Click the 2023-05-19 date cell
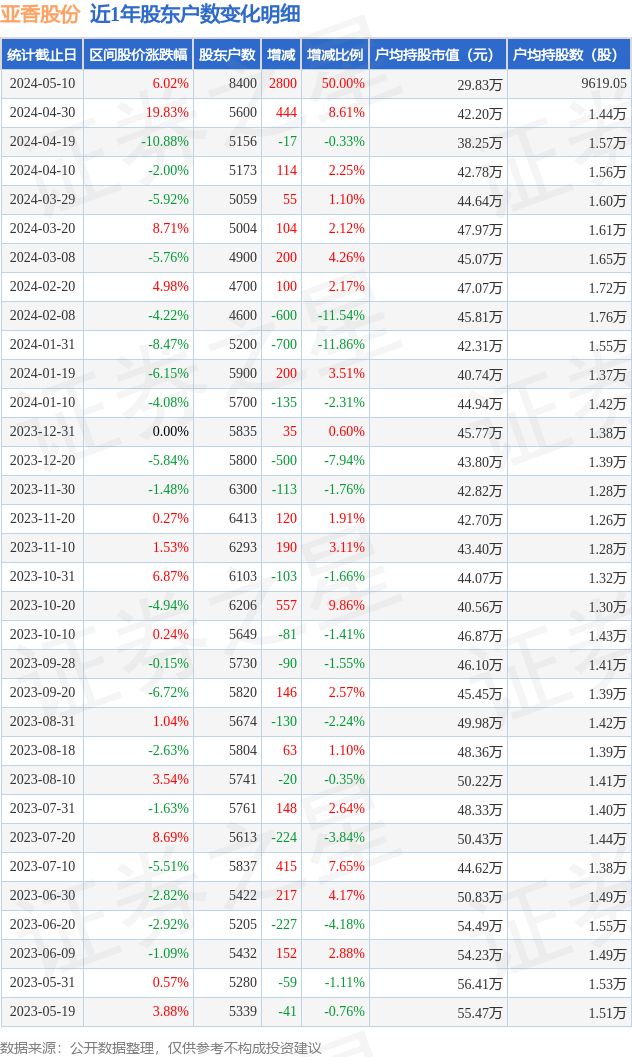Screen dimensions: 632x1057 point(42,1012)
